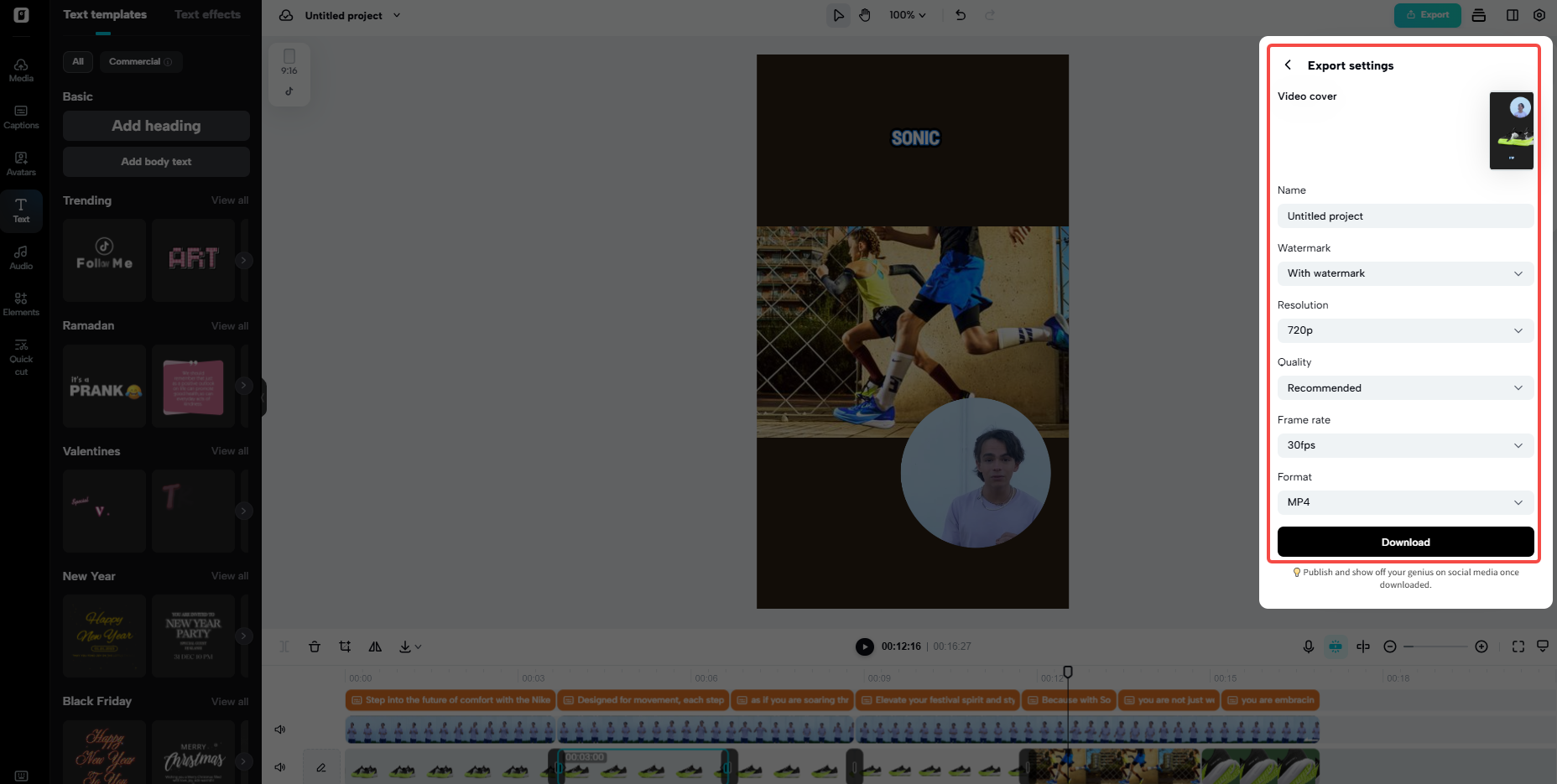Click the microphone record icon
This screenshot has width=1557, height=784.
point(1308,646)
